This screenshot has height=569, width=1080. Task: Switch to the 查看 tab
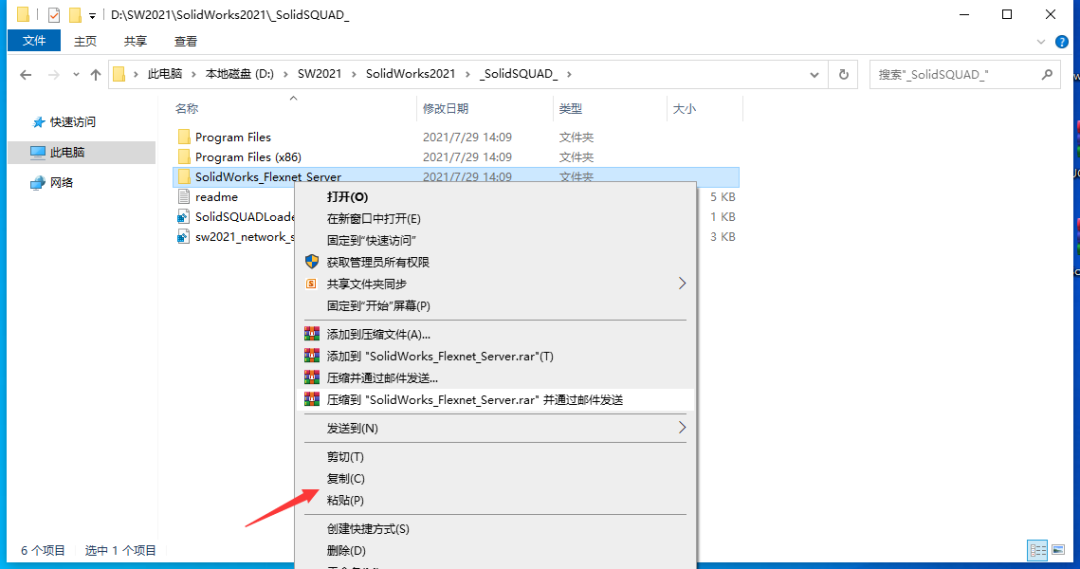[185, 41]
